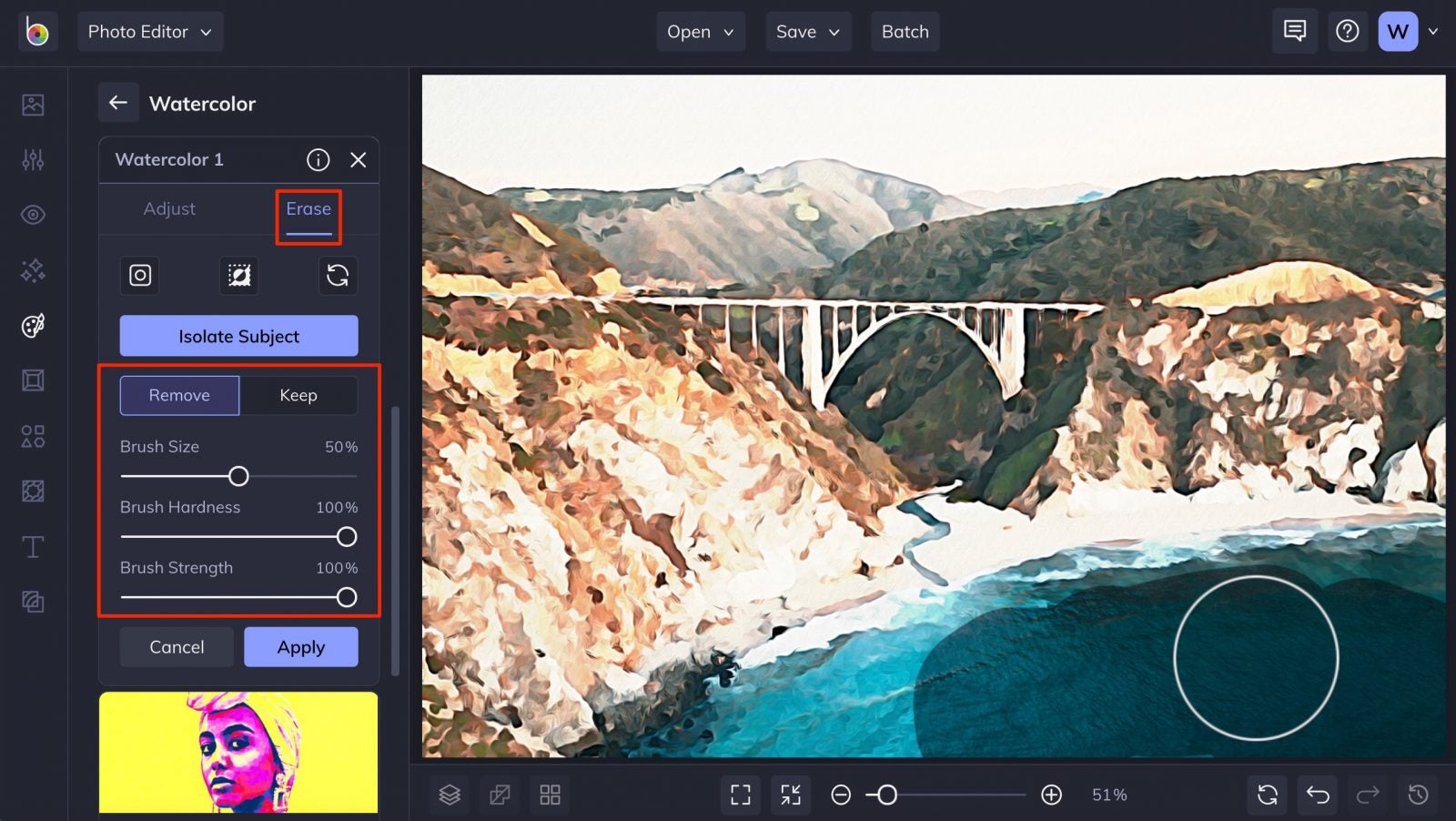
Task: Expand the Open file dropdown
Action: click(x=700, y=31)
